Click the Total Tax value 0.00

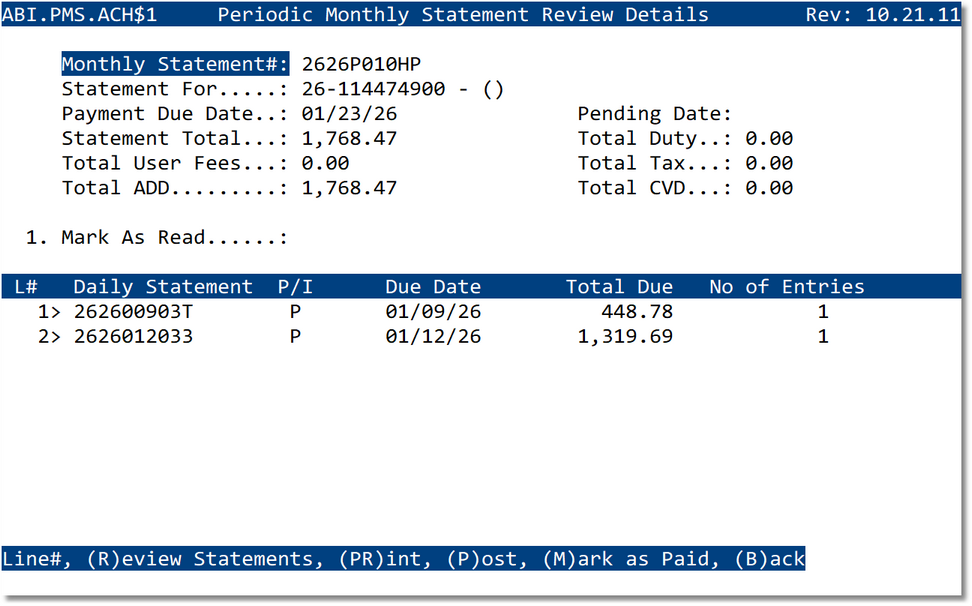pyautogui.click(x=769, y=163)
